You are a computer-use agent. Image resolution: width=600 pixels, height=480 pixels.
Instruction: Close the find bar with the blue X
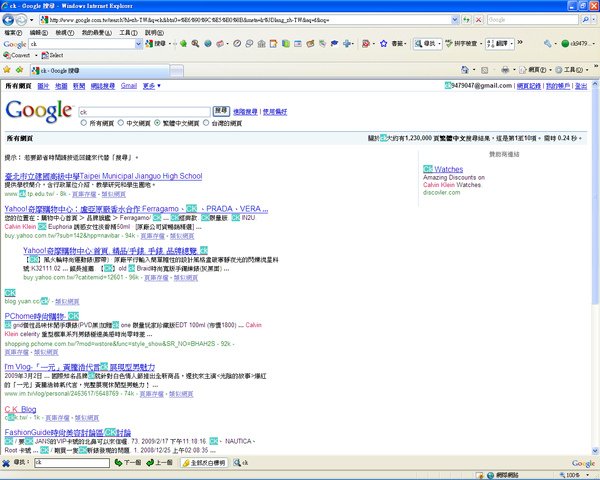[6, 463]
